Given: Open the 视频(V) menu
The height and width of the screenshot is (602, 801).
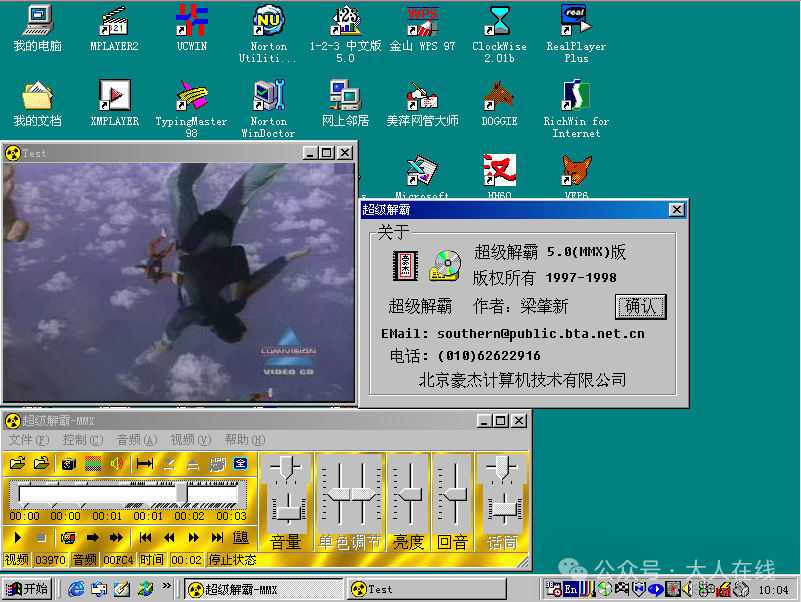Looking at the screenshot, I should 191,440.
